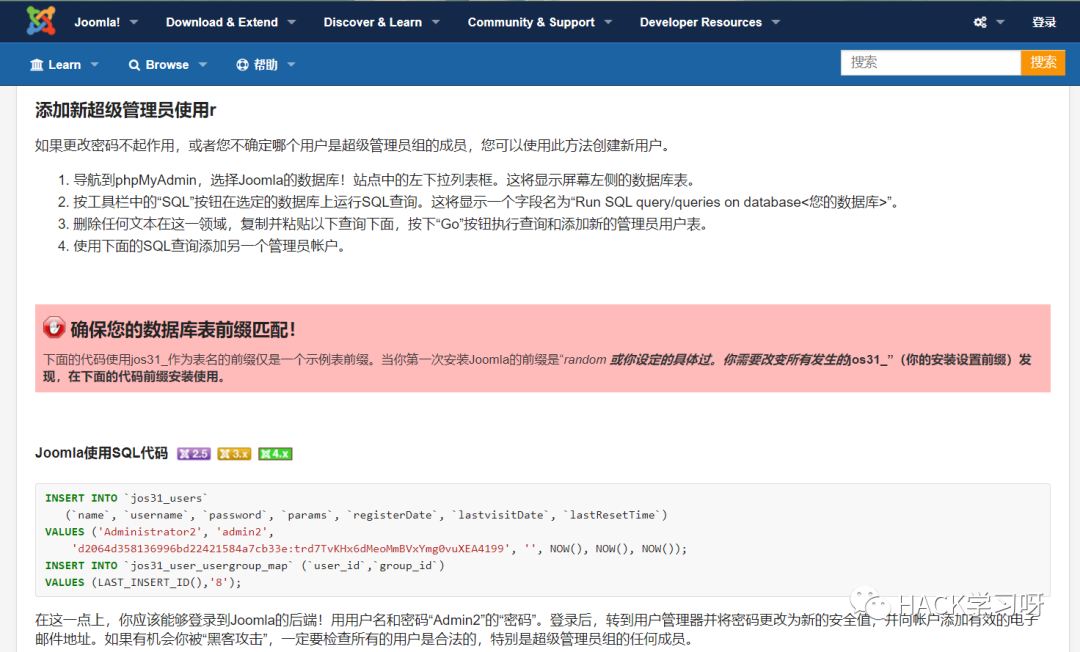This screenshot has height=652, width=1080.
Task: Click the code line VALUES (LAST_INSERT_ID(),'8');
Action: 143,582
